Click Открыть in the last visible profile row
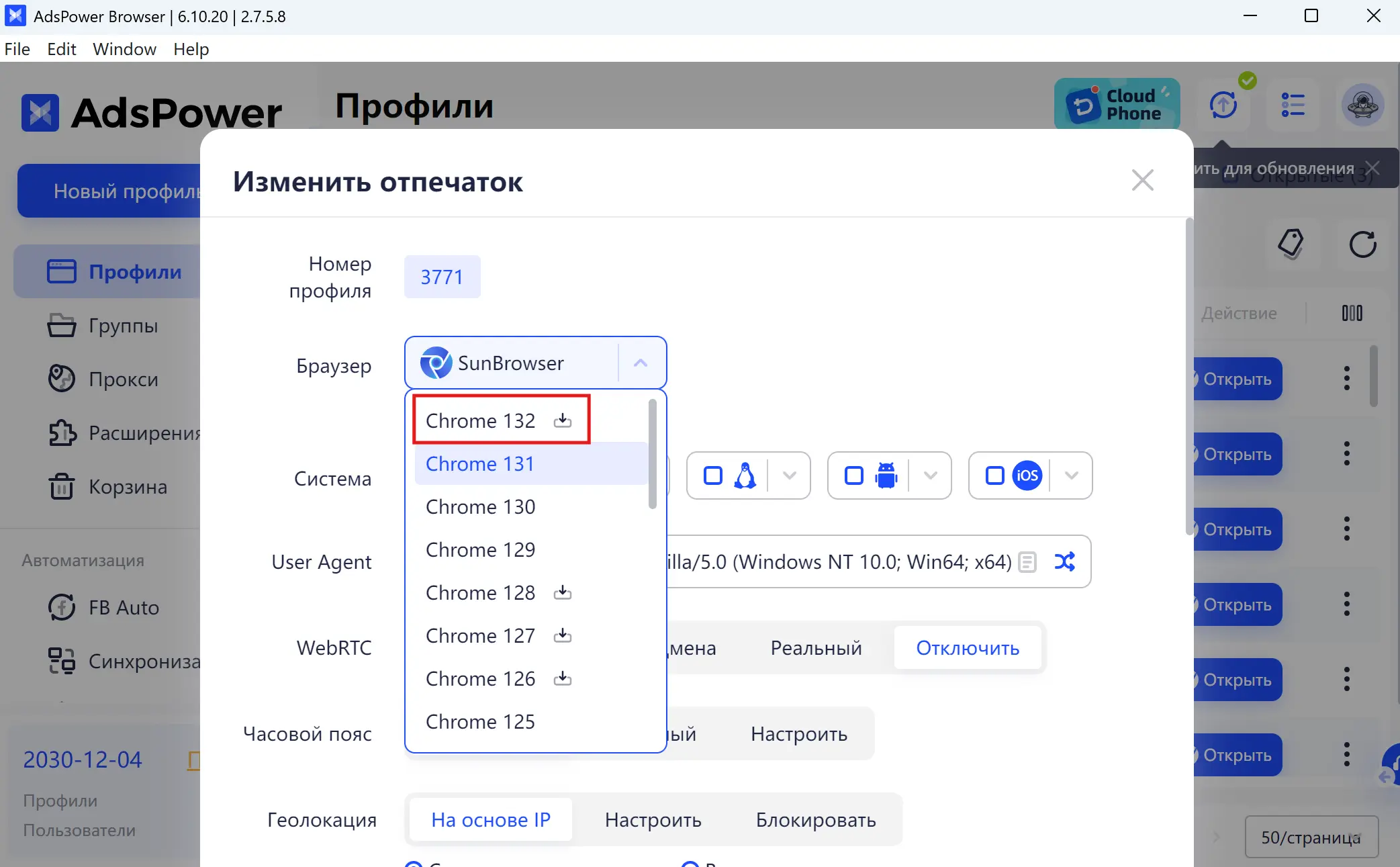Viewport: 1400px width, 867px height. coord(1238,755)
